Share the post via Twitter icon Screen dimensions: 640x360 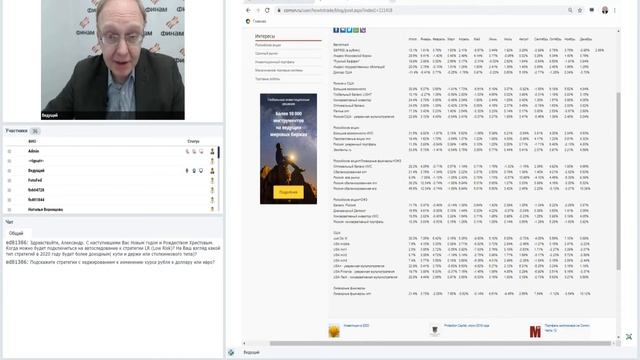click(x=349, y=30)
